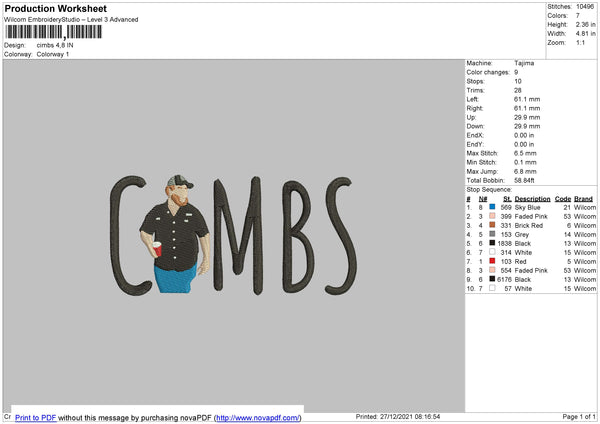Click the "Brand" column header

[583, 199]
